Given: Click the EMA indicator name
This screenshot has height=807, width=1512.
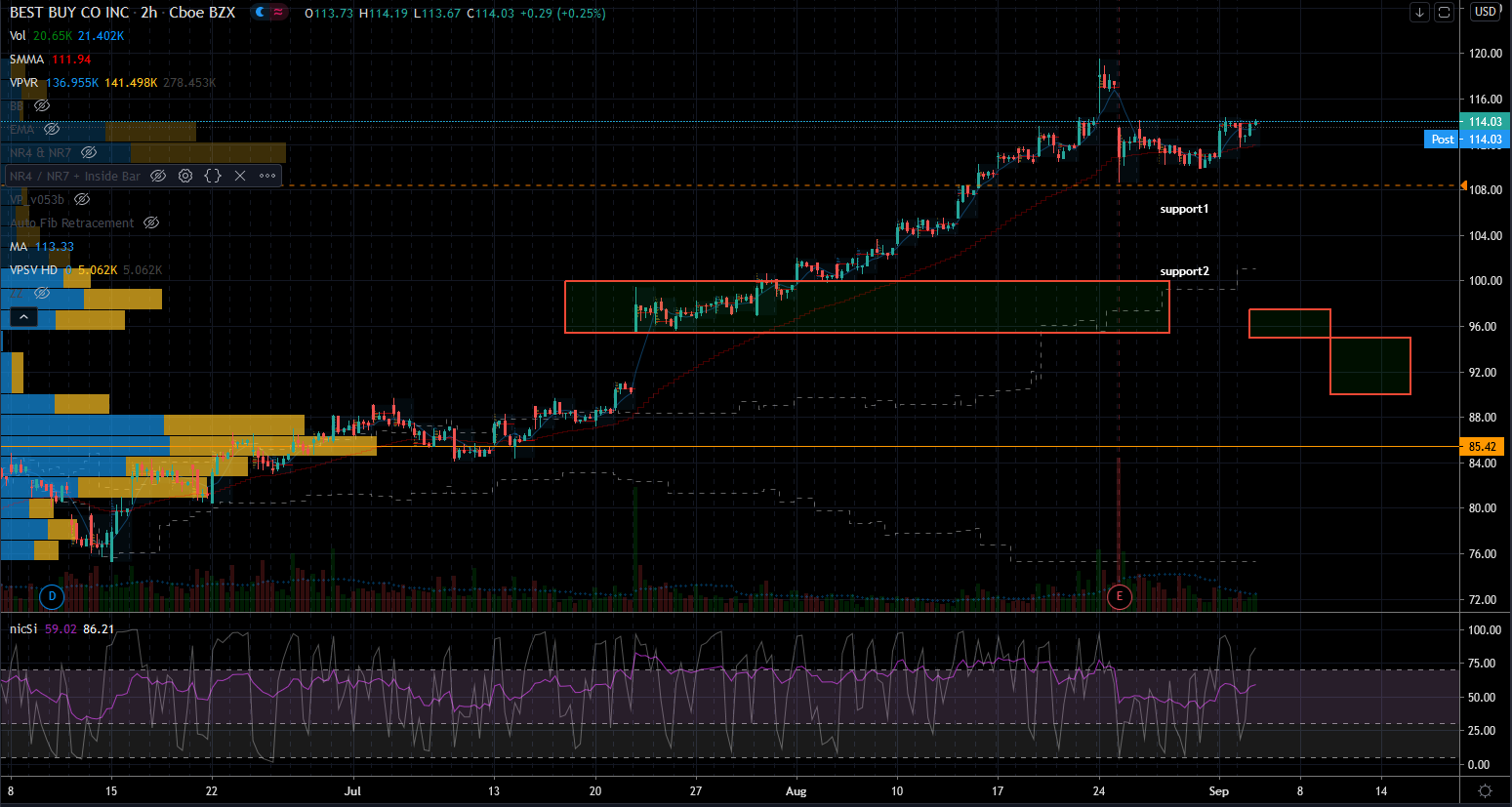Looking at the screenshot, I should coord(21,129).
